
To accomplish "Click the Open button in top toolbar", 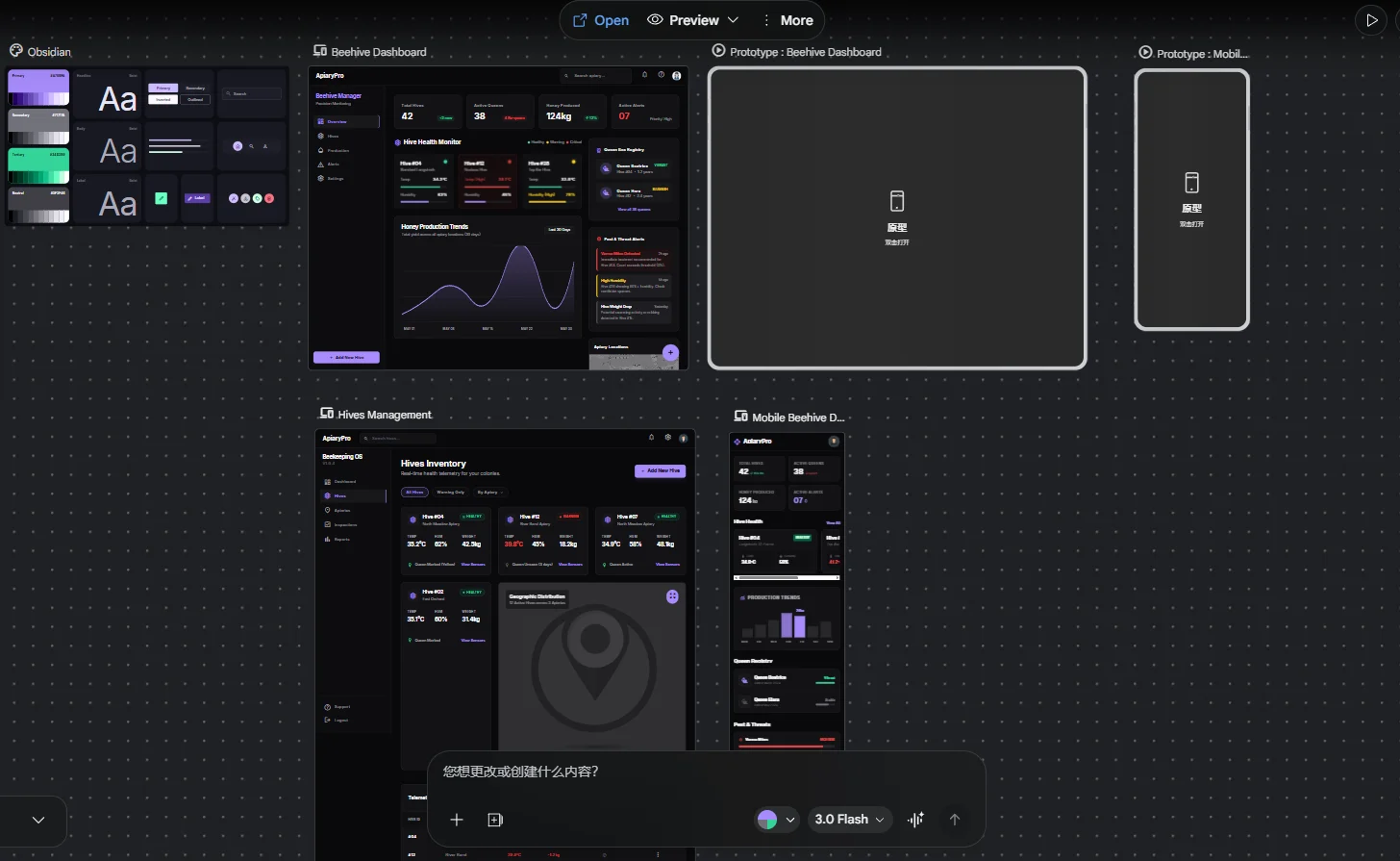I will [600, 20].
